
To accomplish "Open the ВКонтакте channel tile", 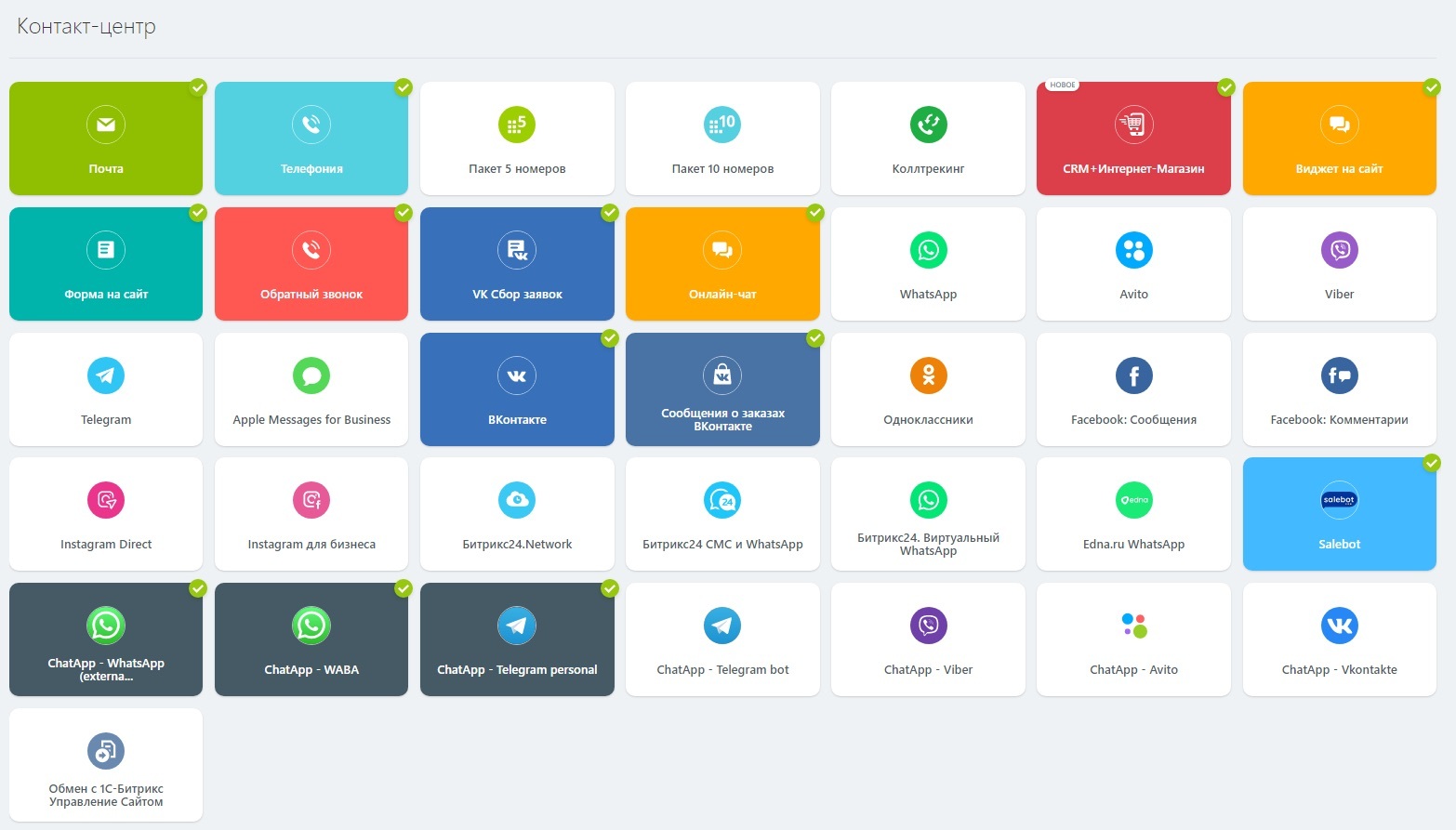I will click(x=517, y=389).
